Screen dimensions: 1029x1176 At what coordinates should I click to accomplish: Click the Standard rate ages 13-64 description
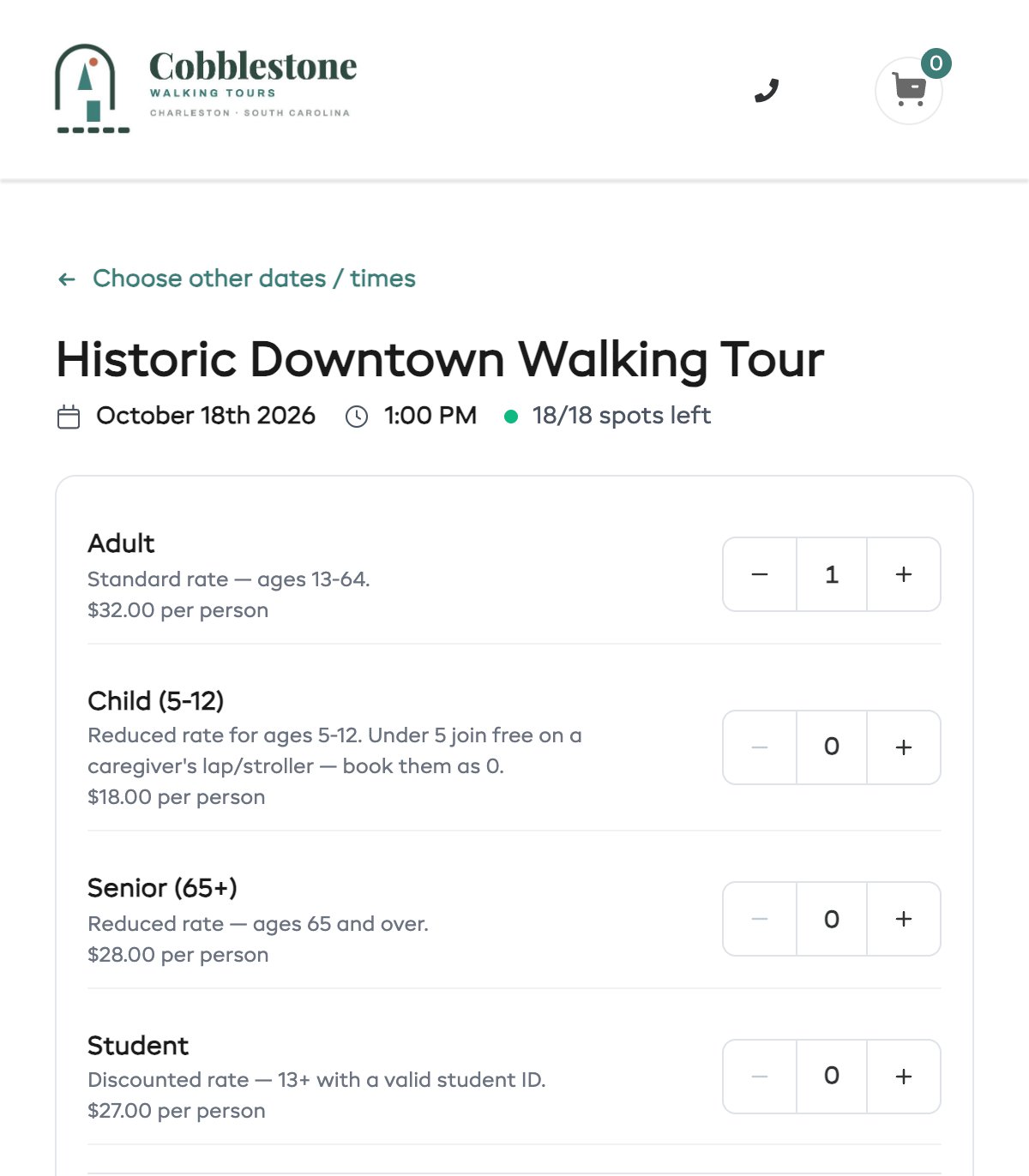229,580
